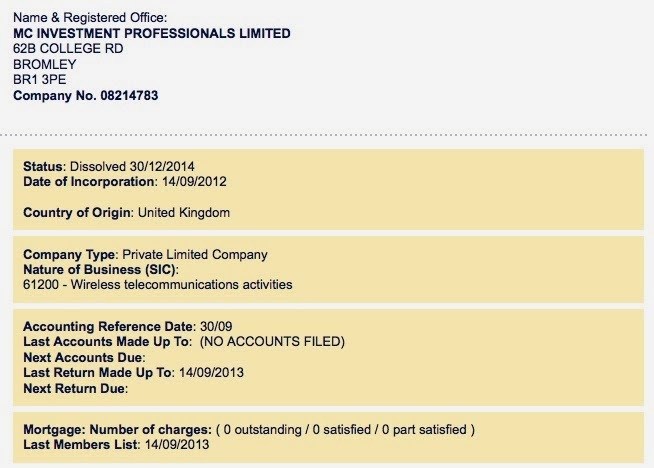Click the incorporation date 14/09/2012
This screenshot has height=468, width=654.
click(x=194, y=182)
